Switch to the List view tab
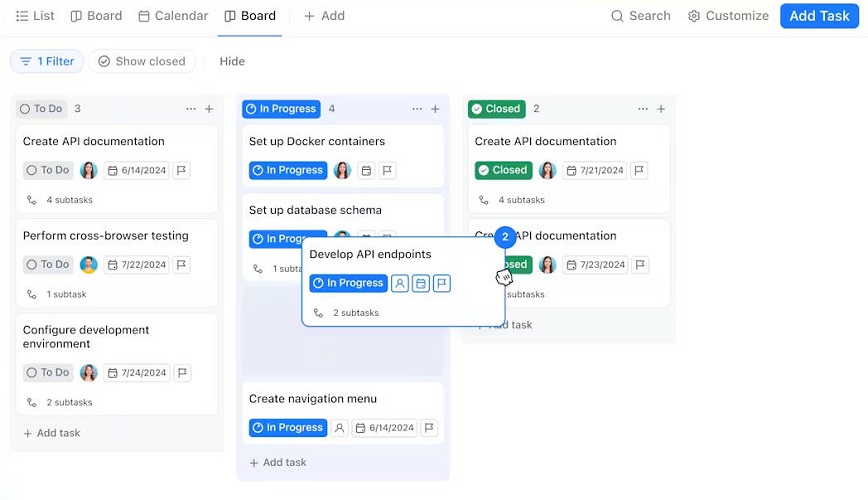This screenshot has width=868, height=500. [35, 16]
